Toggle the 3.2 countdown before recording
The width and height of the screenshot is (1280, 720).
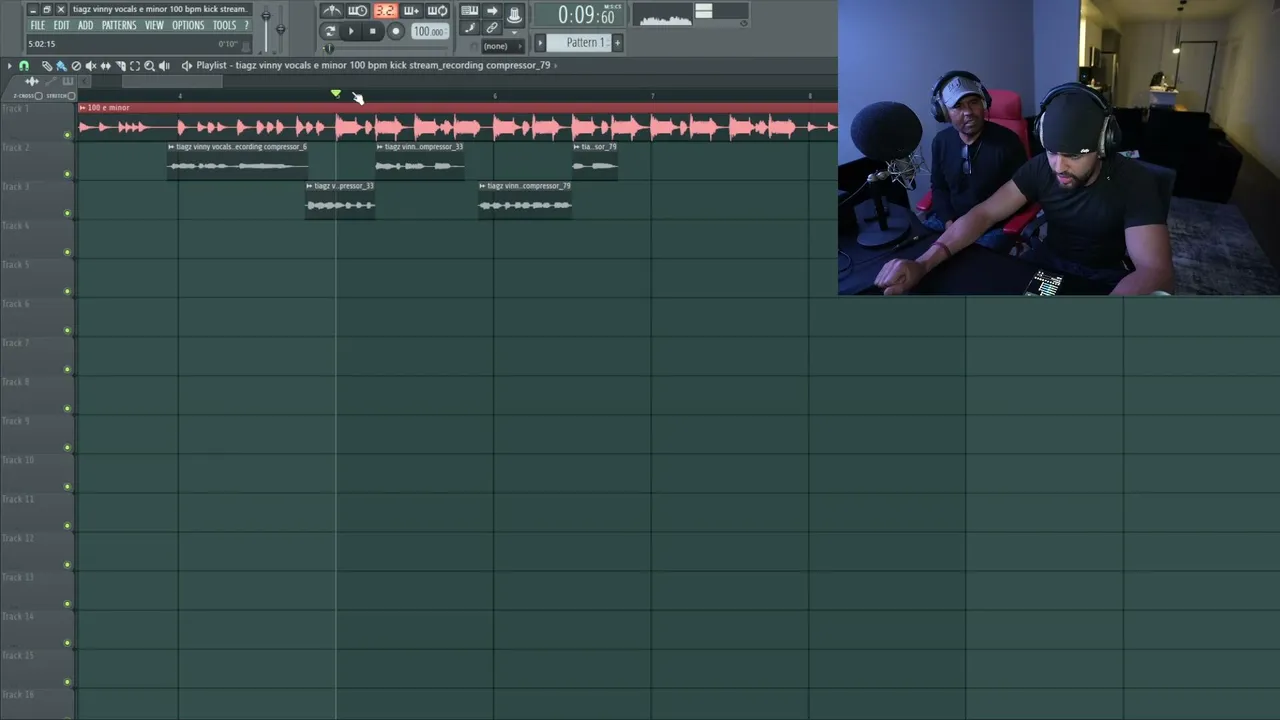click(x=385, y=11)
